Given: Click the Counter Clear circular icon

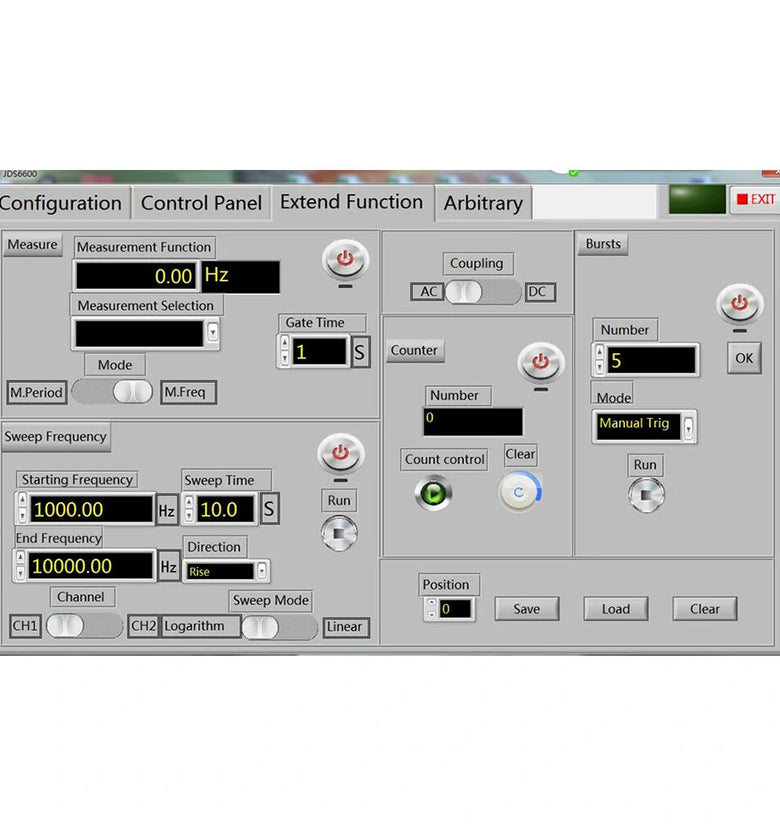Looking at the screenshot, I should click(x=519, y=492).
